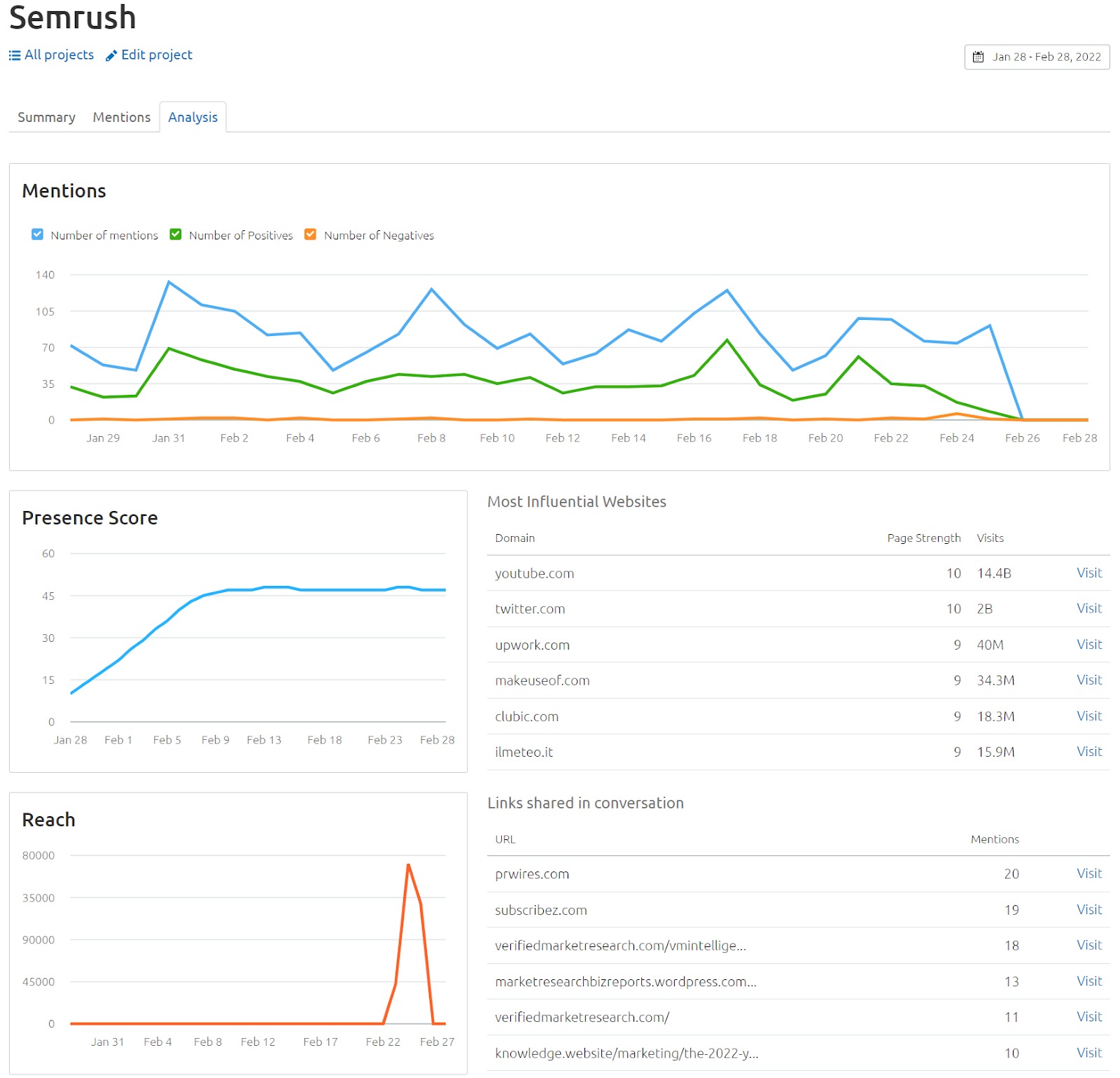Visit youtube.com from Most Influential Websites
The height and width of the screenshot is (1078, 1120).
coord(1089,573)
